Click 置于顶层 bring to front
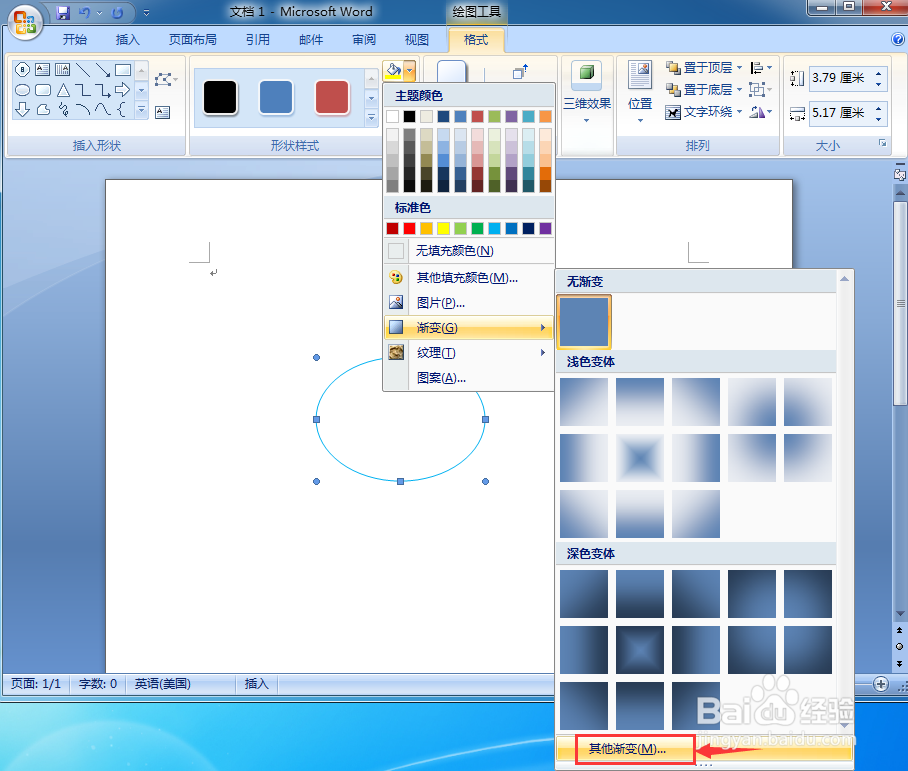908x771 pixels. pos(699,68)
